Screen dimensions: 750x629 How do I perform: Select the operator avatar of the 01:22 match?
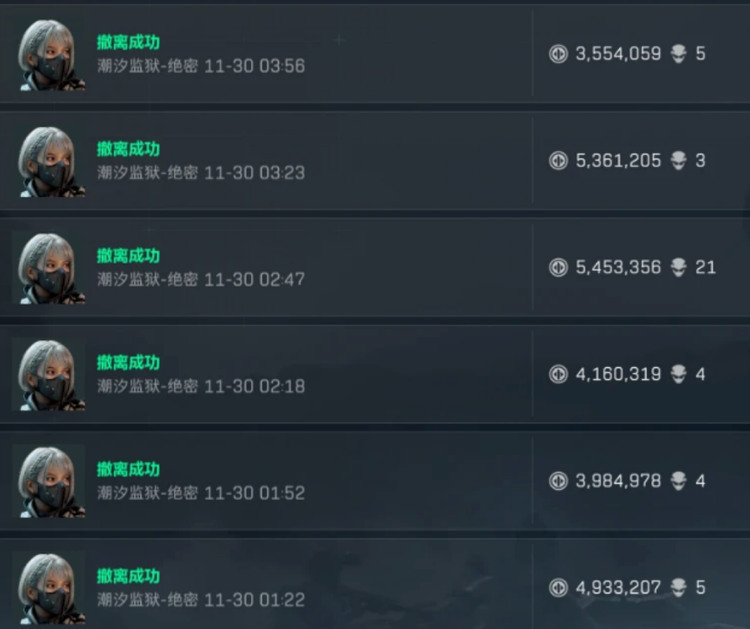point(51,588)
